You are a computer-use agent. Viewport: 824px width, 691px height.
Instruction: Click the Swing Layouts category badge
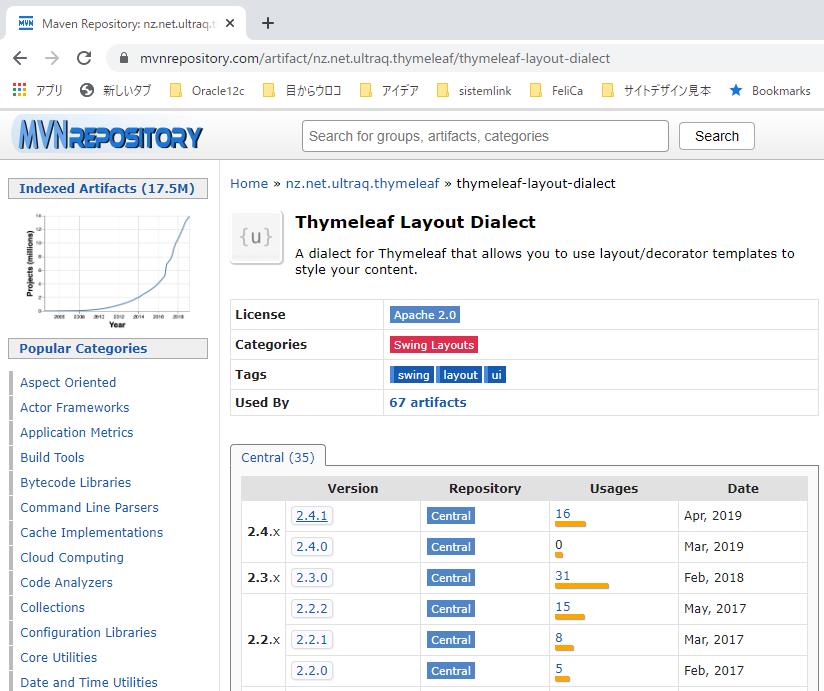click(434, 345)
